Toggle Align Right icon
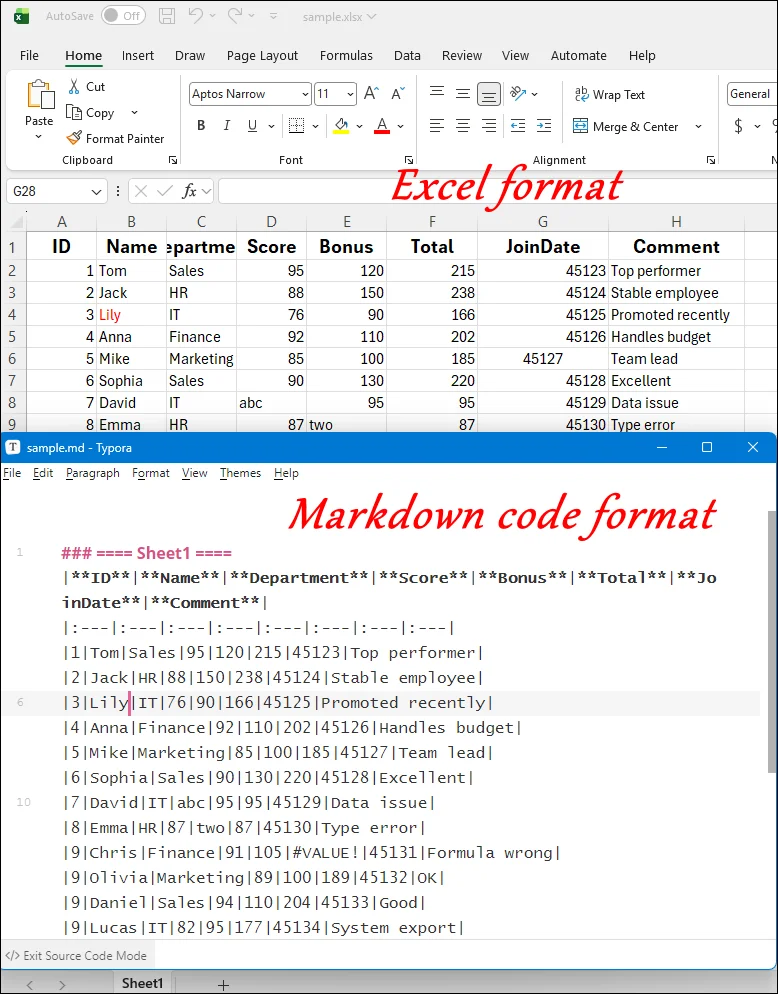This screenshot has width=778, height=994. (x=489, y=126)
